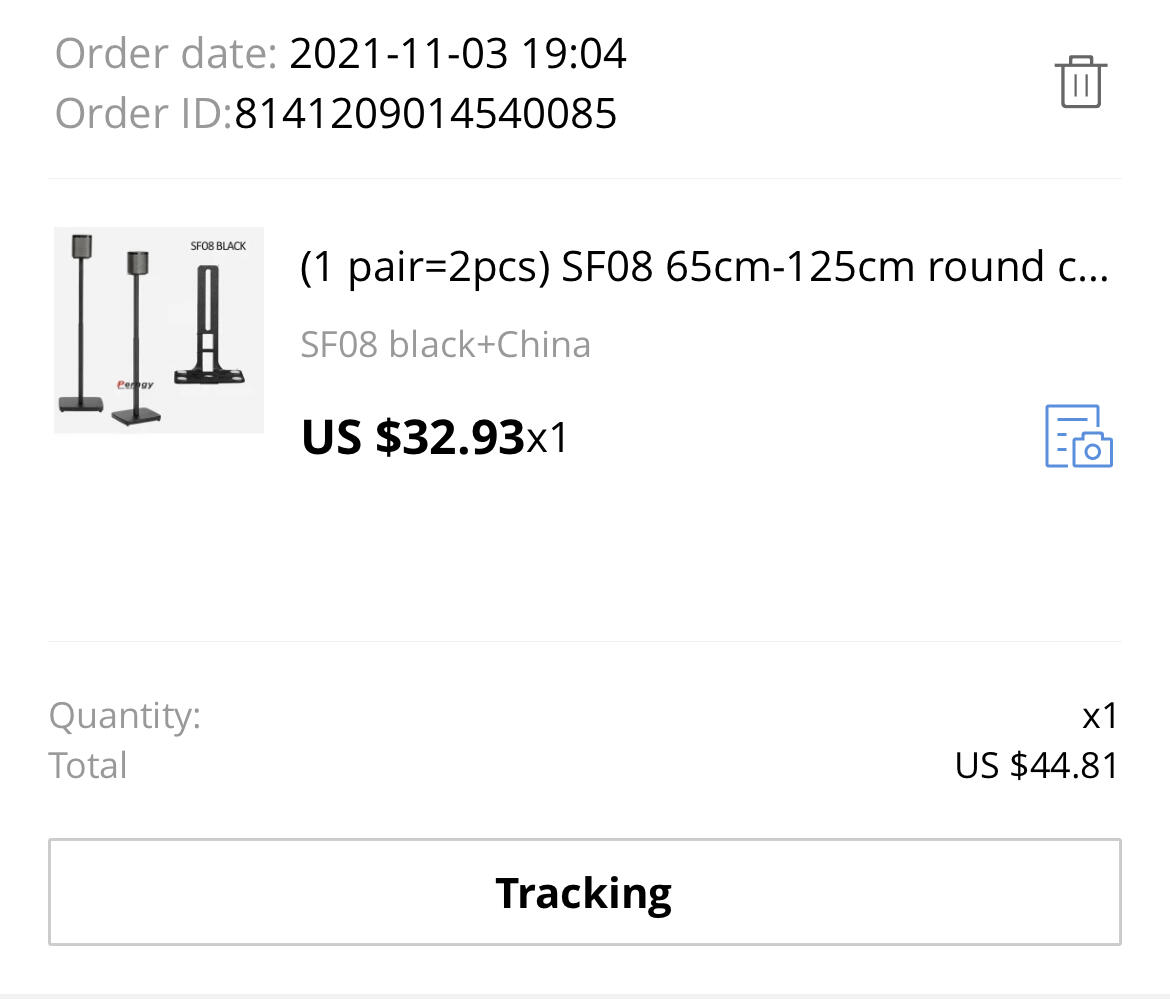Select the SF08 black+China variant text
1170x999 pixels.
pos(445,345)
